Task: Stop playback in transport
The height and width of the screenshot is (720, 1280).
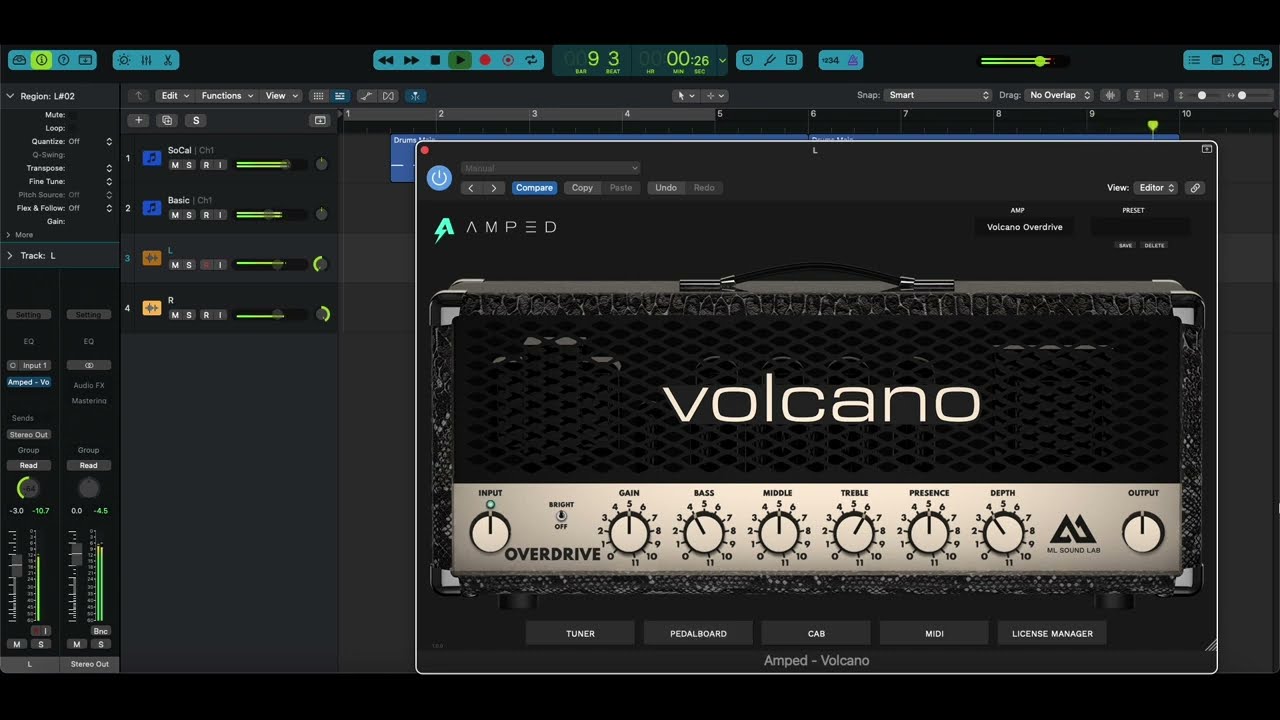Action: click(x=435, y=60)
